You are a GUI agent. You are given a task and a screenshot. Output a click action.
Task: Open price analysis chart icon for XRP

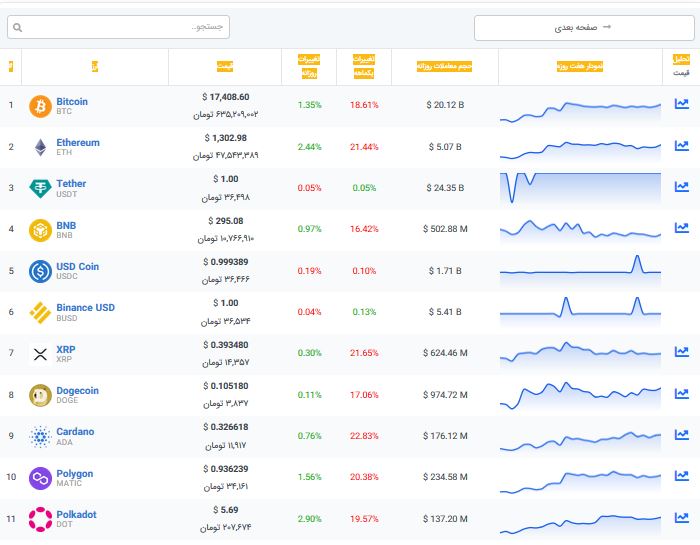pos(681,352)
